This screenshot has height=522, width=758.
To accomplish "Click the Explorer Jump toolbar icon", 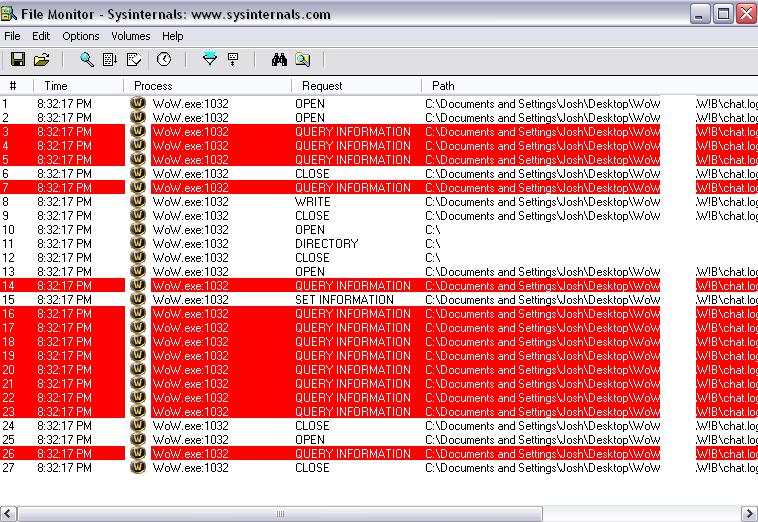I will (x=303, y=59).
